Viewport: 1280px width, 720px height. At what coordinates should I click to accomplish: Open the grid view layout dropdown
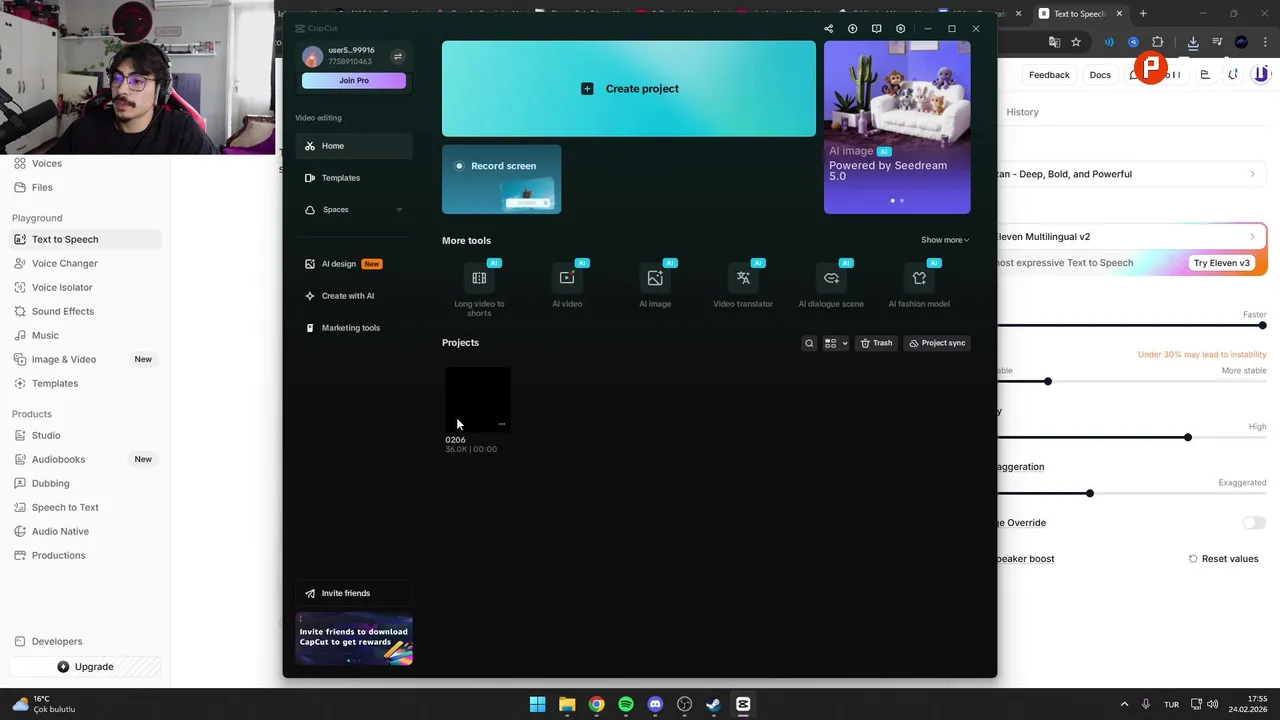836,343
